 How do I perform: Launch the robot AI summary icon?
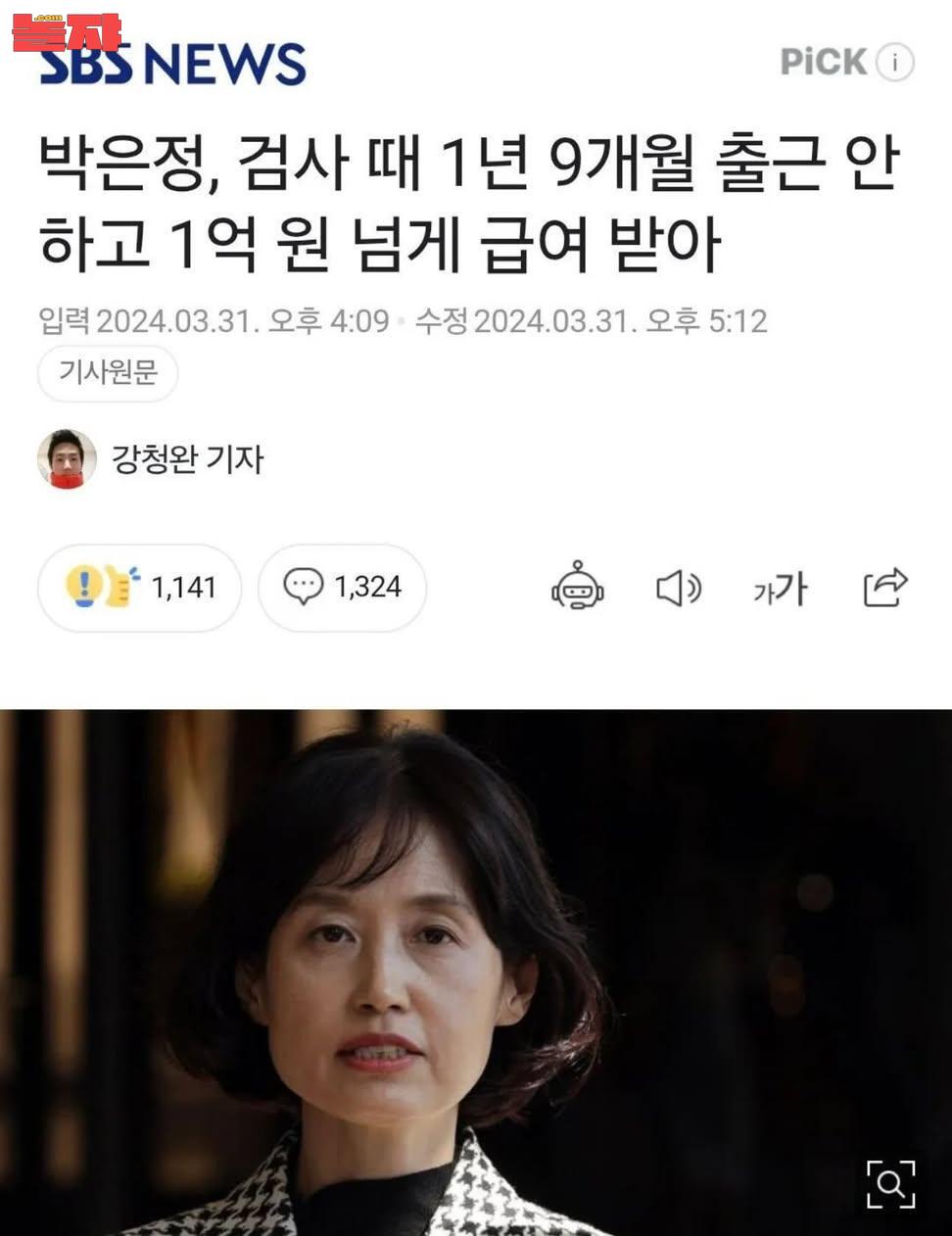pos(578,587)
